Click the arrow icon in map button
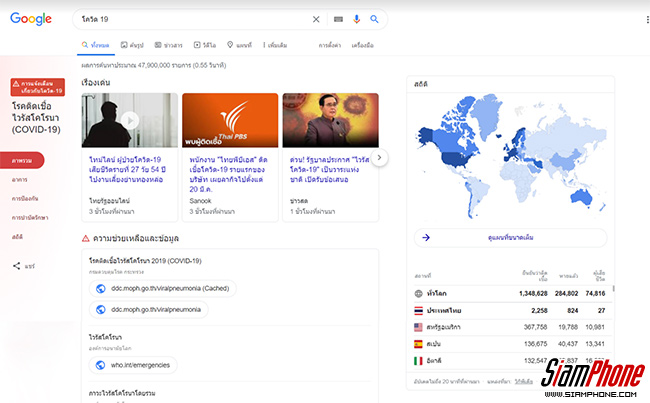The image size is (650, 403). pos(426,238)
